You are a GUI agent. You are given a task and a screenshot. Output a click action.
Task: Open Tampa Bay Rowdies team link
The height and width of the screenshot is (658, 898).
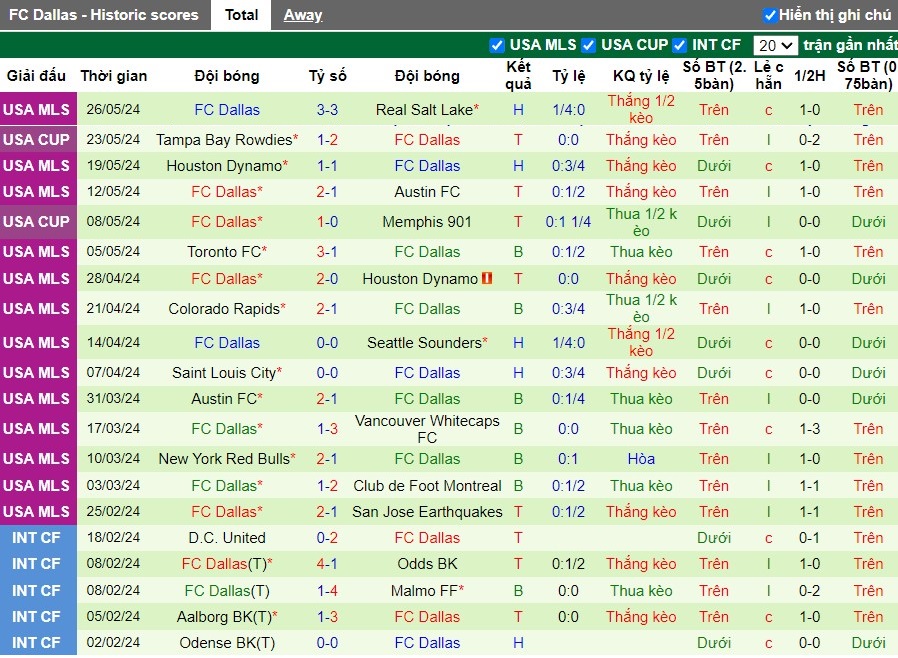pos(224,140)
